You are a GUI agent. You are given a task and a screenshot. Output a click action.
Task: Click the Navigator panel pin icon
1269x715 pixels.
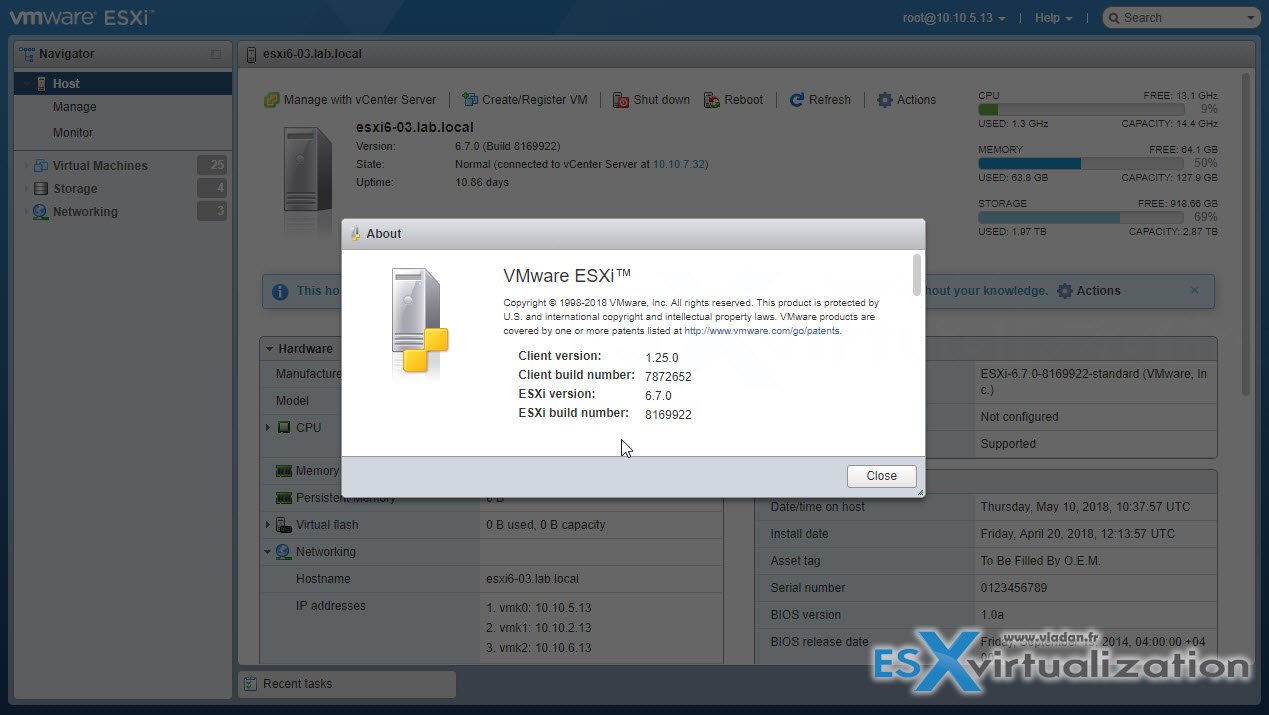(x=217, y=54)
